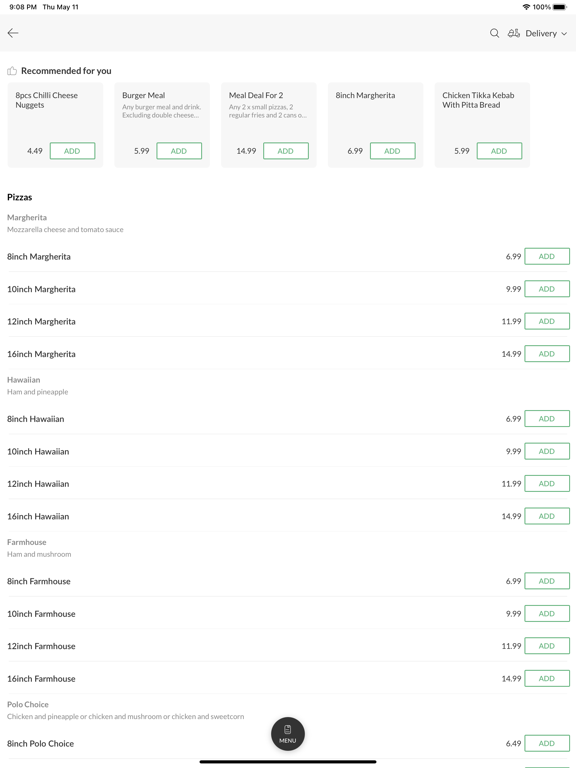Add Meal Deal For 2
Screen dimensions: 576x768
click(x=286, y=151)
